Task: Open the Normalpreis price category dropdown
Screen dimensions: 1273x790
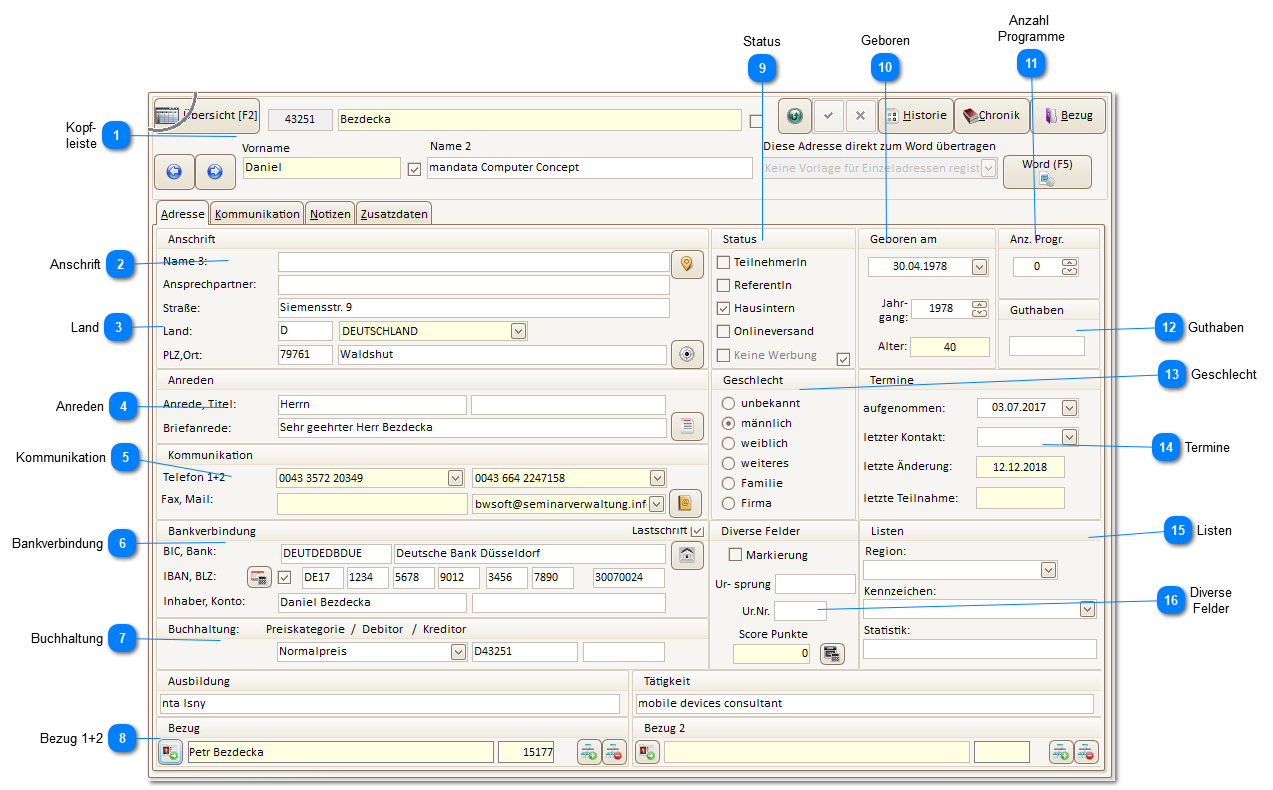Action: (x=458, y=652)
